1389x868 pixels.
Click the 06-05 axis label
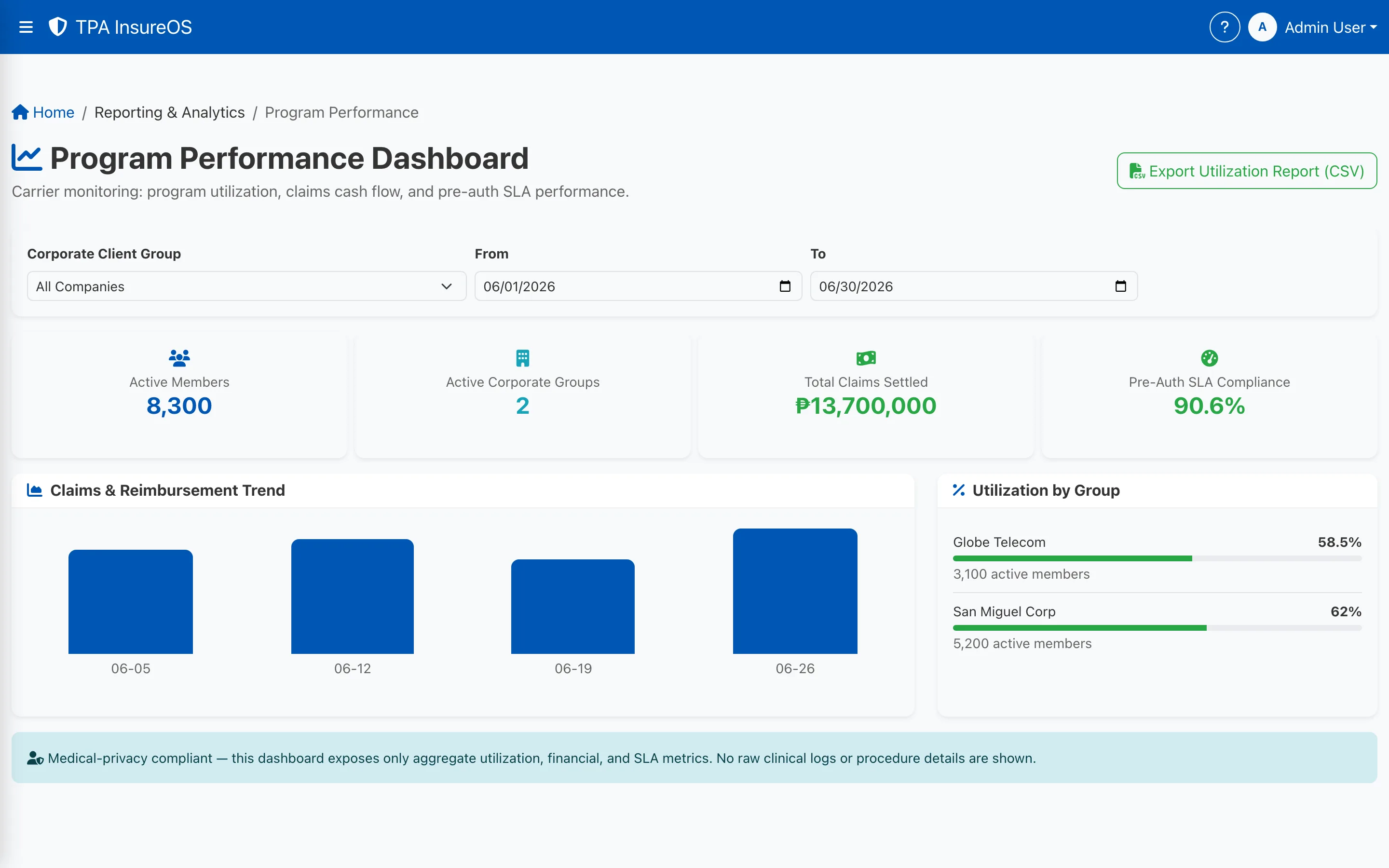click(130, 668)
